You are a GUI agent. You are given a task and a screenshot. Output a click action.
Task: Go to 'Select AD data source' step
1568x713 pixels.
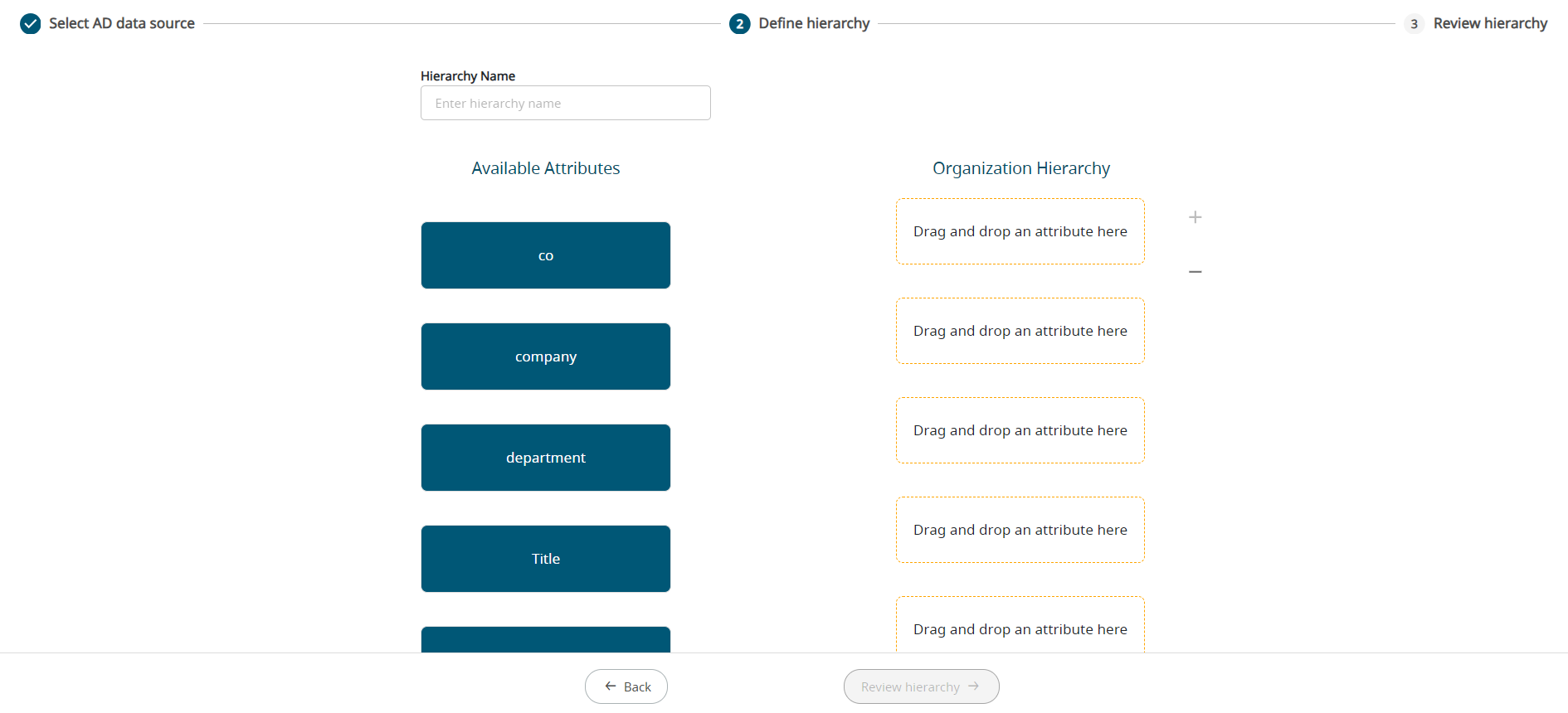(121, 23)
